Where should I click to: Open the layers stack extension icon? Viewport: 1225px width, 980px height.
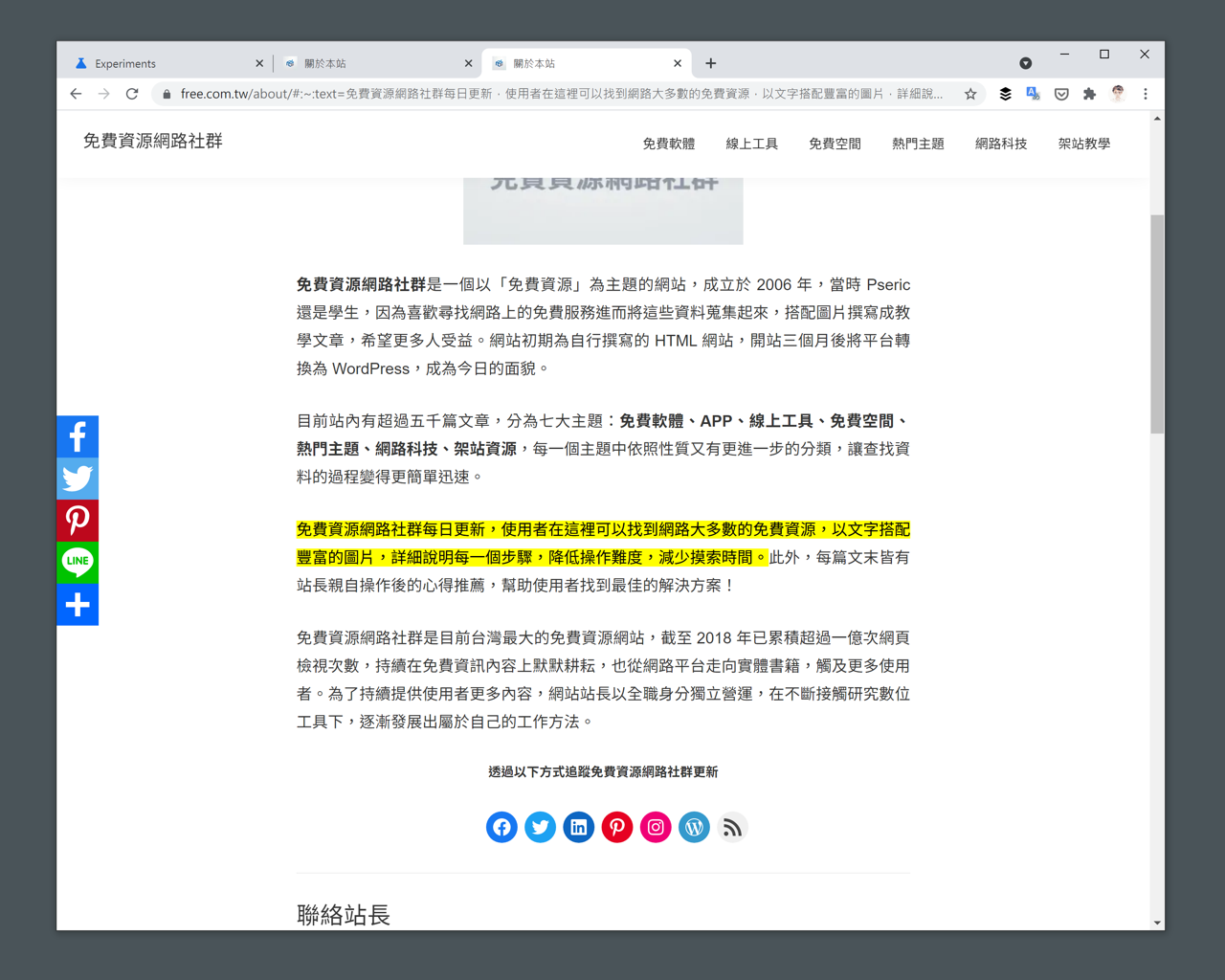click(1005, 94)
